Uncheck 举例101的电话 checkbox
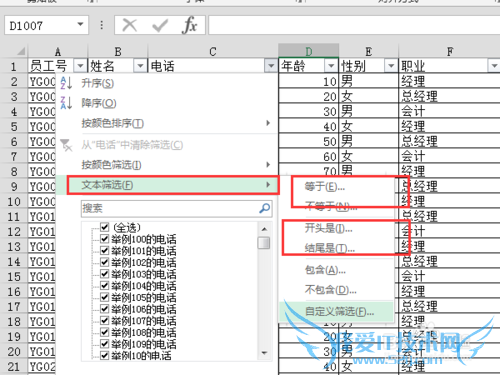This screenshot has width=500, height=375. 105,251
